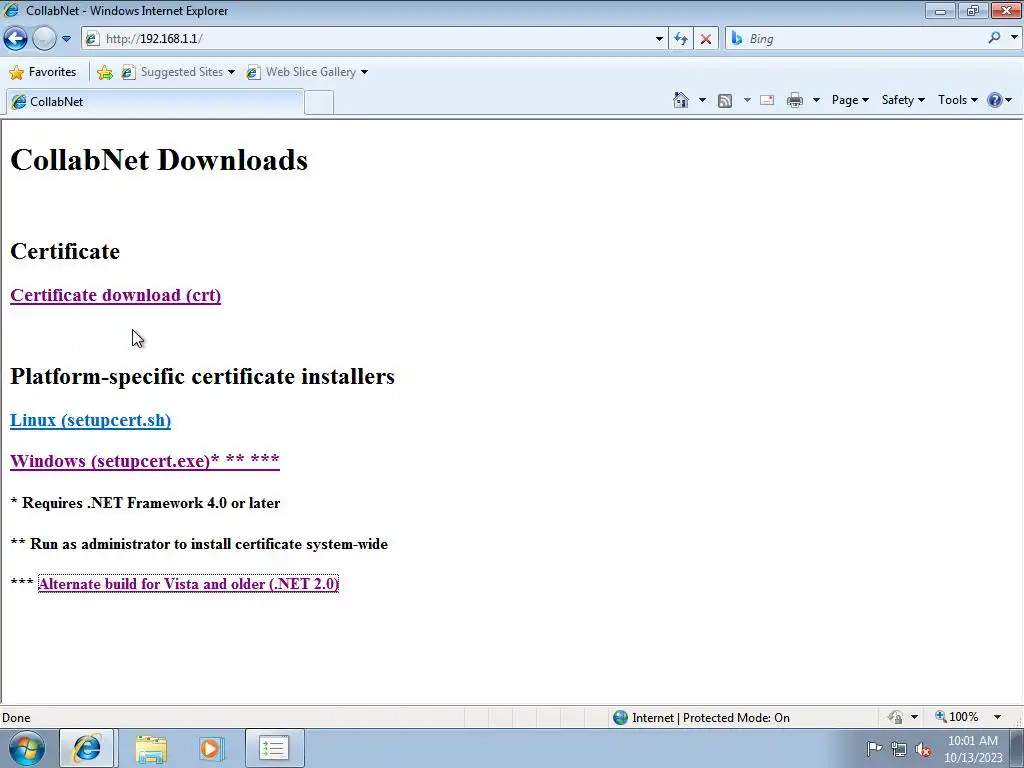This screenshot has width=1024, height=768.
Task: Open the Tools menu
Action: [958, 100]
